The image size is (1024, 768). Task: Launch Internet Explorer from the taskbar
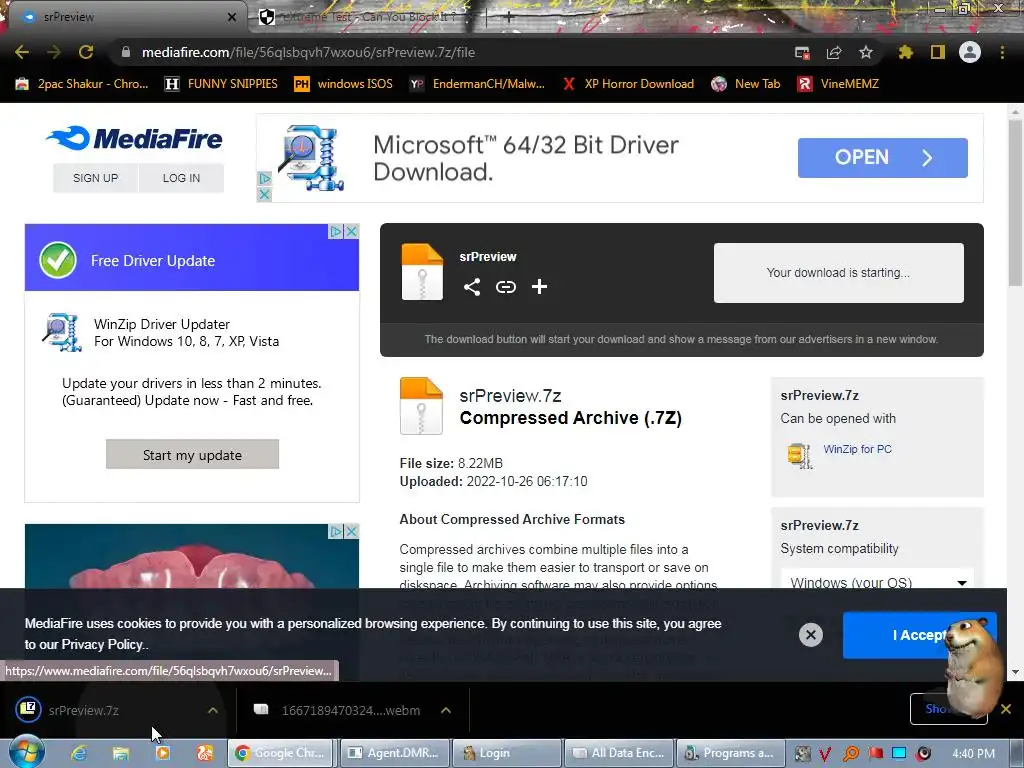(x=79, y=753)
